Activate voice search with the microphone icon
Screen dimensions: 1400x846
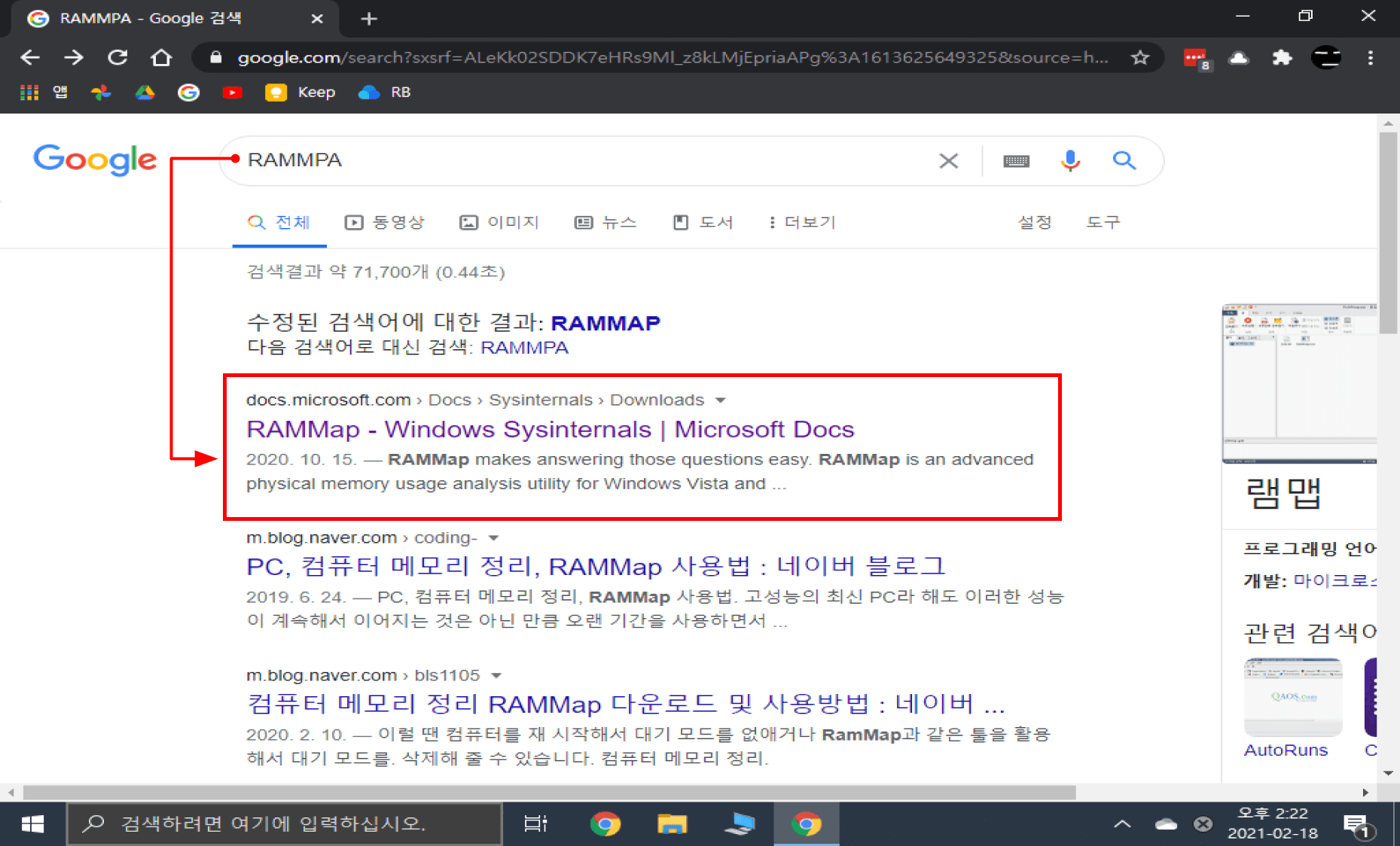click(1069, 160)
